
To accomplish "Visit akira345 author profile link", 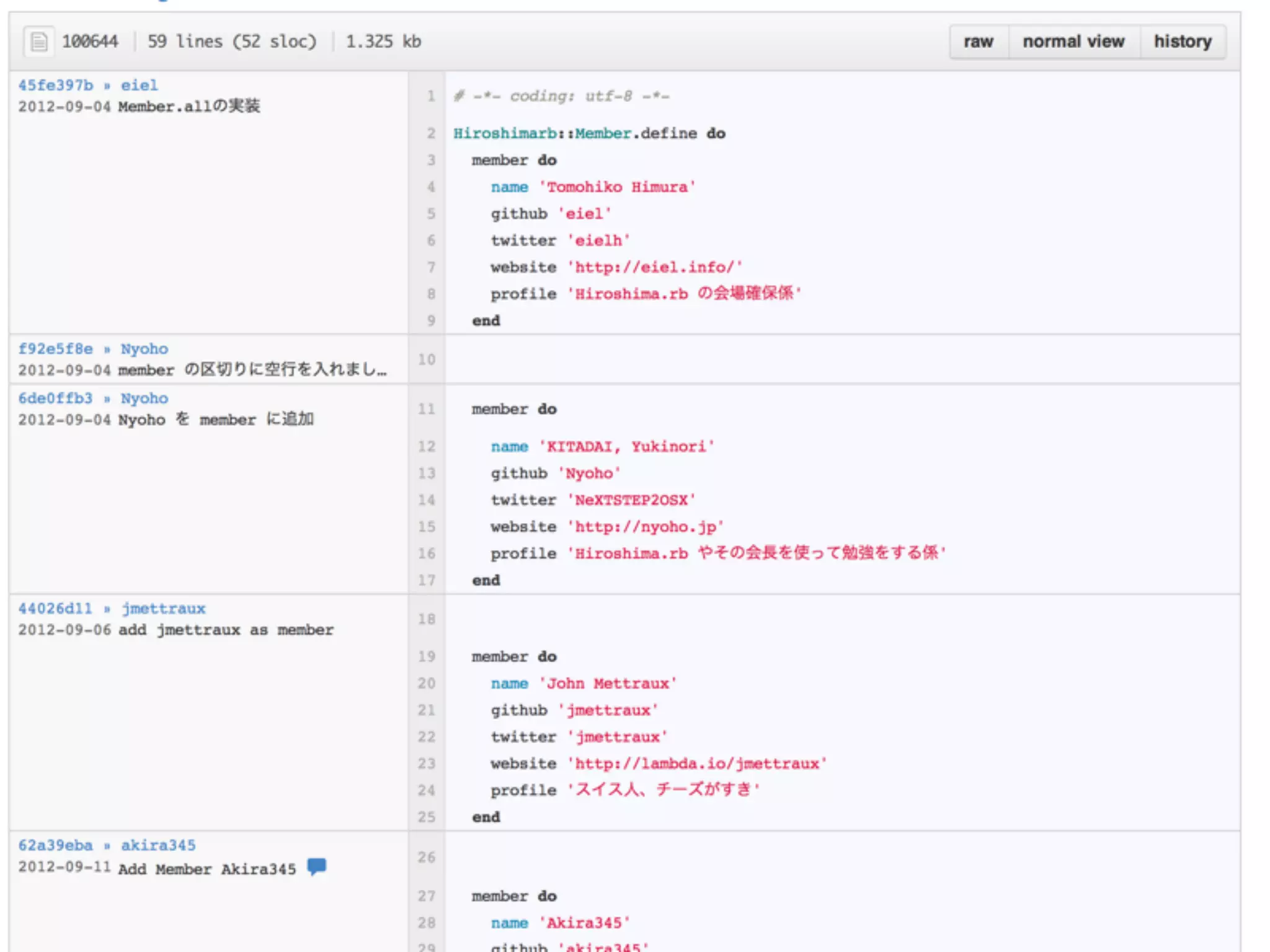I will [x=158, y=845].
